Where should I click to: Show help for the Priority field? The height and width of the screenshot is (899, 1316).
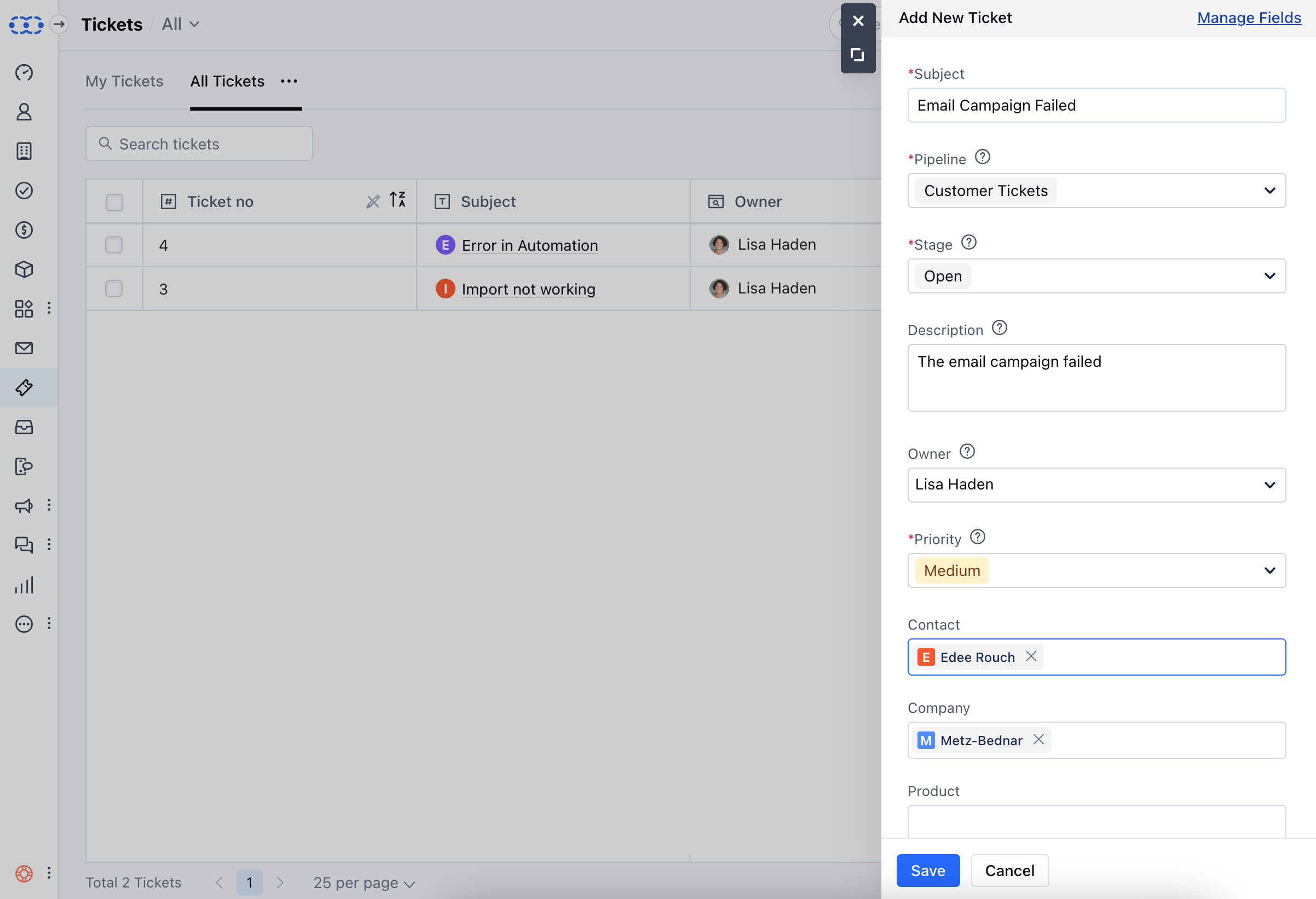(x=977, y=537)
